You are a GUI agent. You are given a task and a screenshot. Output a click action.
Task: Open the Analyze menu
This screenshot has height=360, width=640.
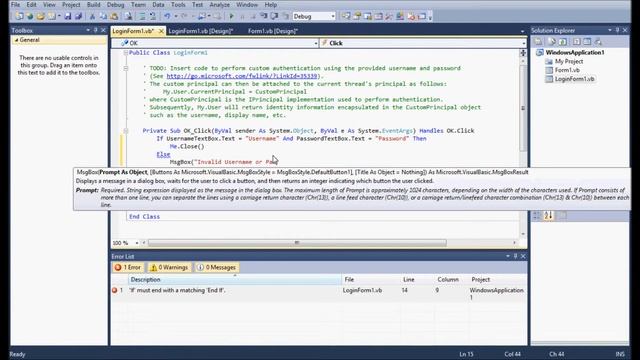[x=220, y=5]
